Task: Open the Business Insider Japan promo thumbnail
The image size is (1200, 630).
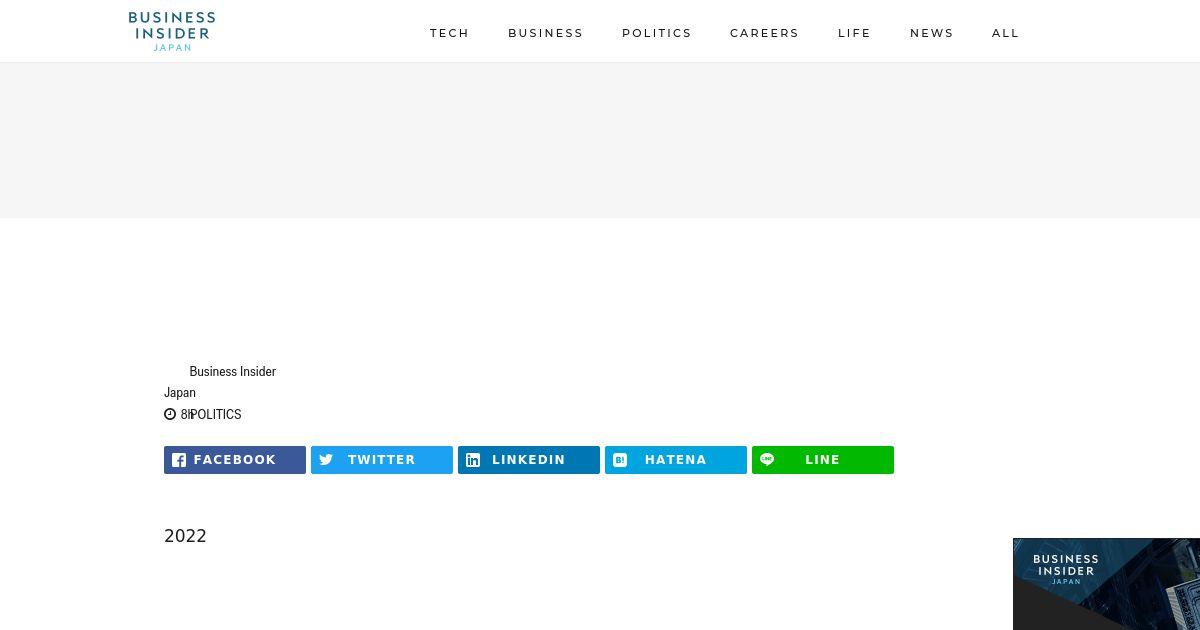Action: click(1106, 584)
